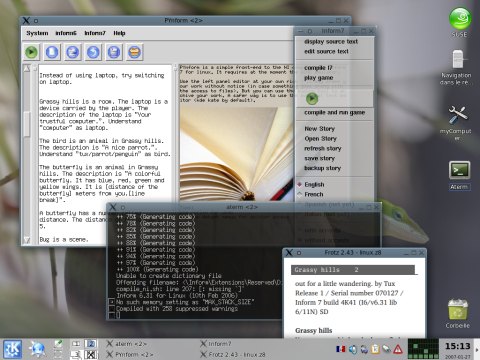Open the Inform6 menu in Pminform
480x360 pixels.
[66, 33]
